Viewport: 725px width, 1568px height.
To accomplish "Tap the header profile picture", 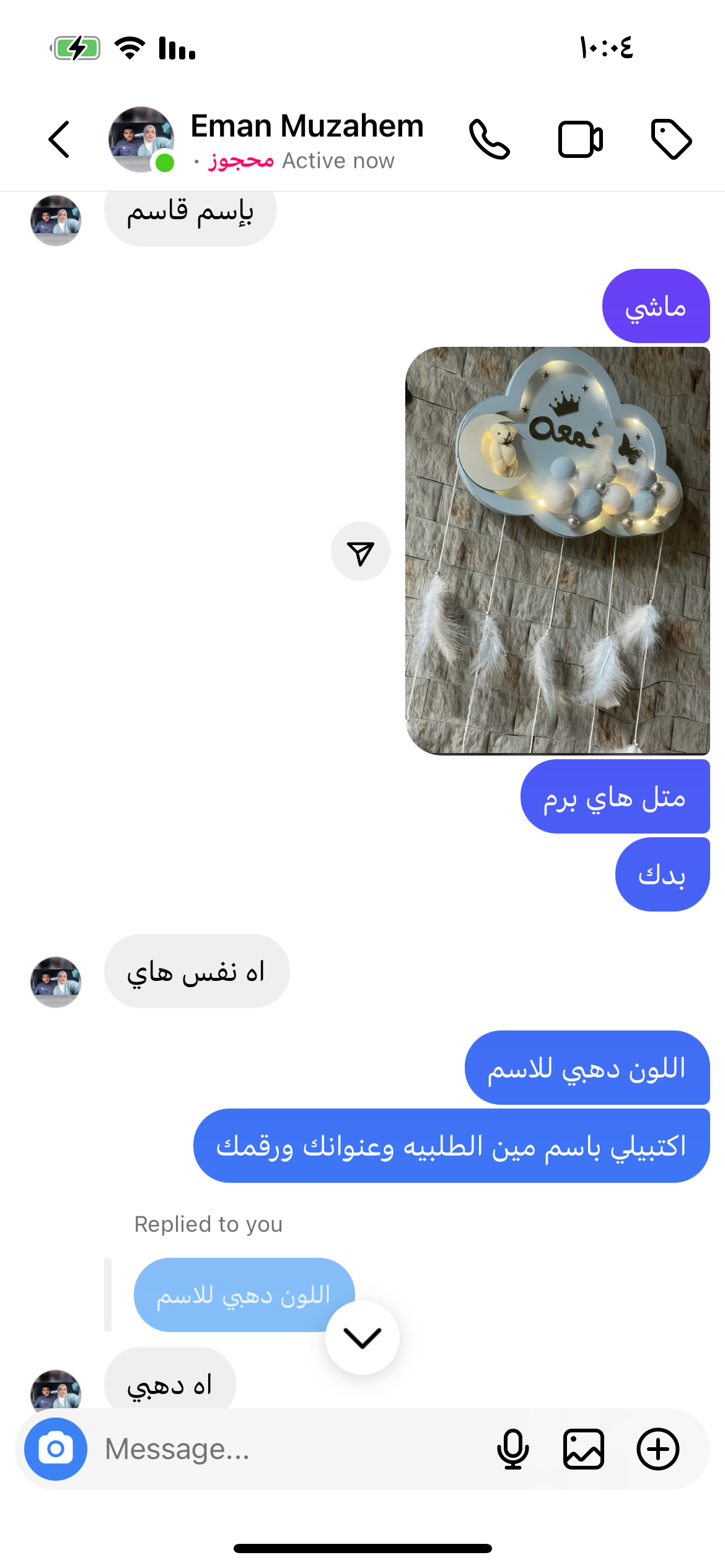I will click(141, 139).
